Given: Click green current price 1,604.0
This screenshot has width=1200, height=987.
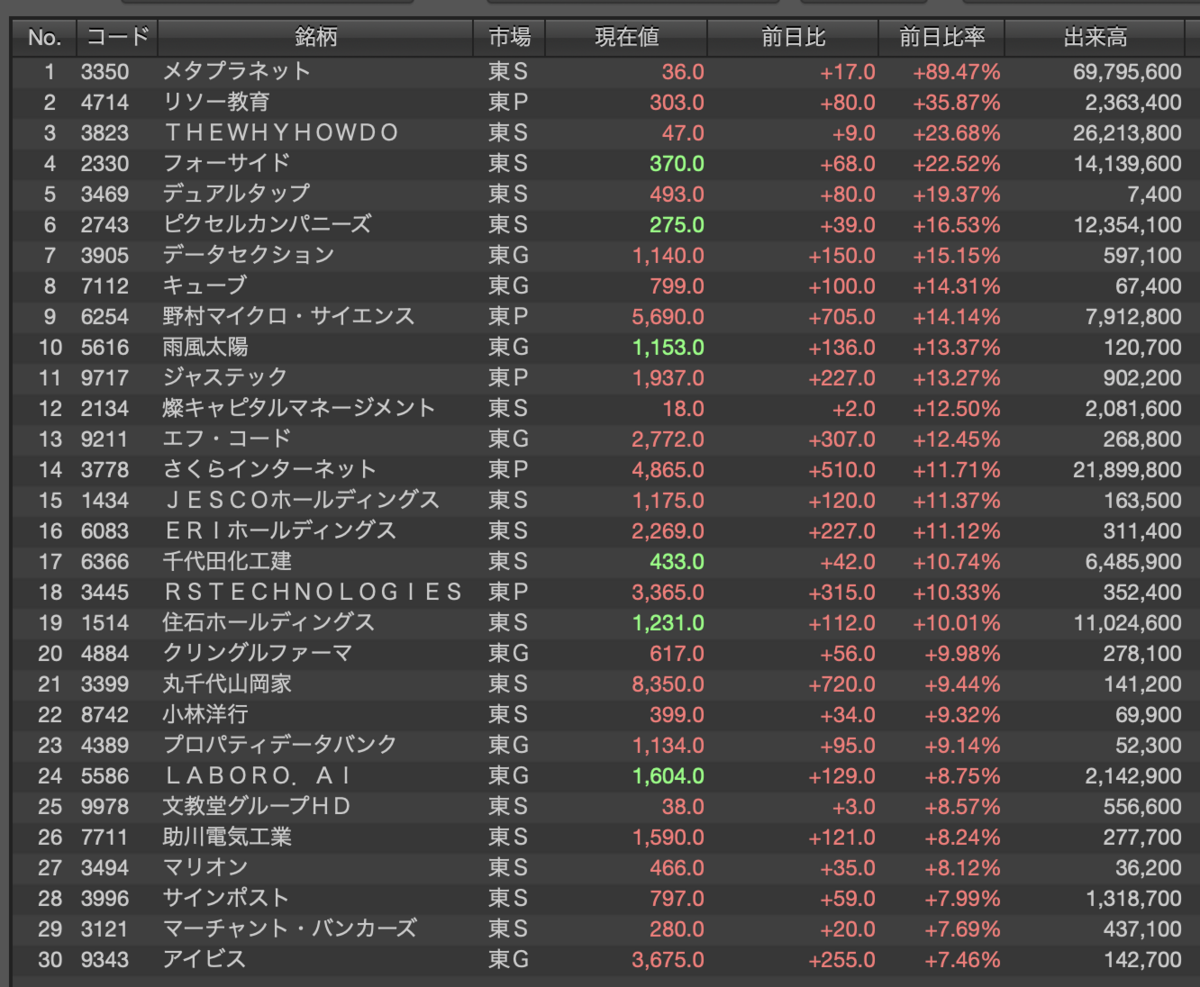Looking at the screenshot, I should (668, 776).
